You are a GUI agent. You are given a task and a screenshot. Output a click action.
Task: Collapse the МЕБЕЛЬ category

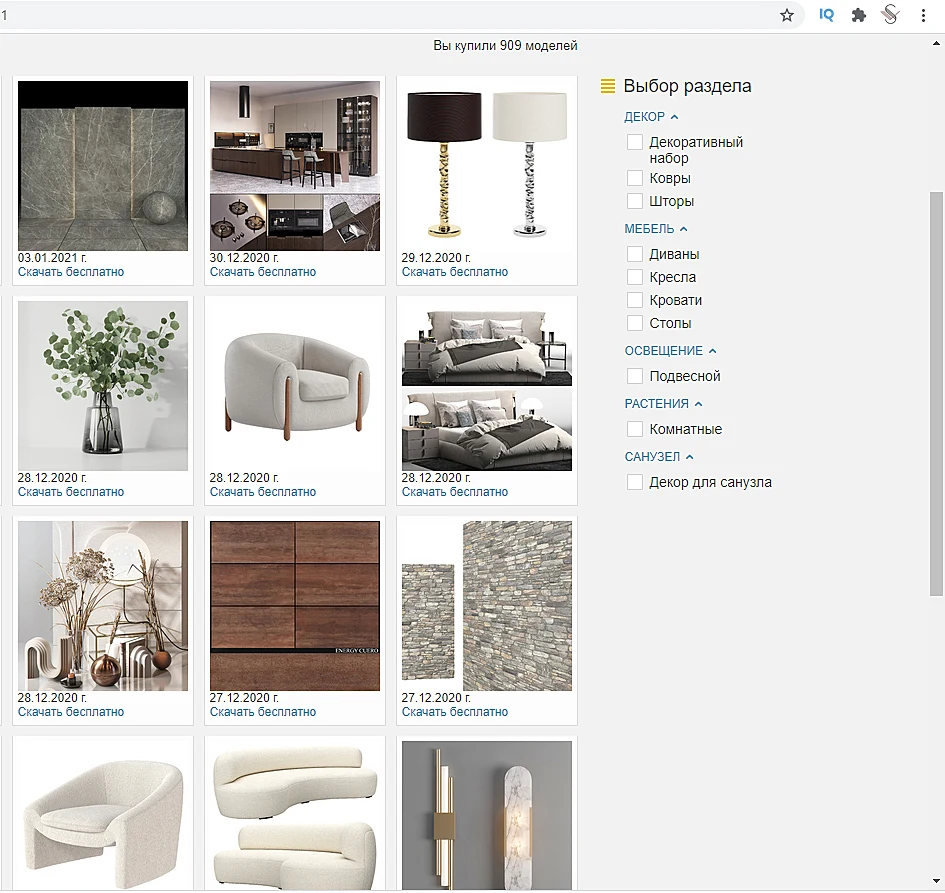[656, 229]
